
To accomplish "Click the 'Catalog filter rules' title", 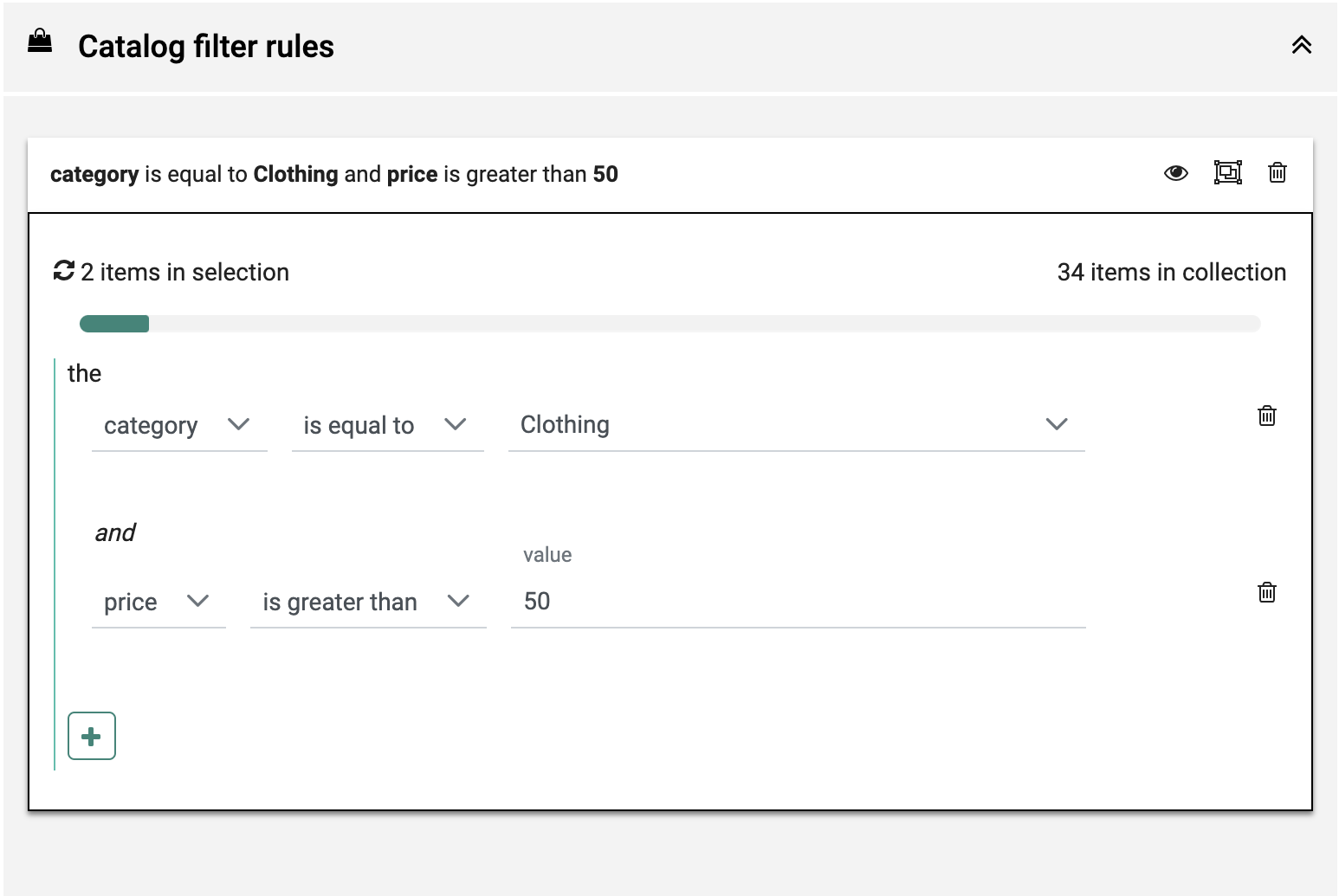I will tap(205, 46).
